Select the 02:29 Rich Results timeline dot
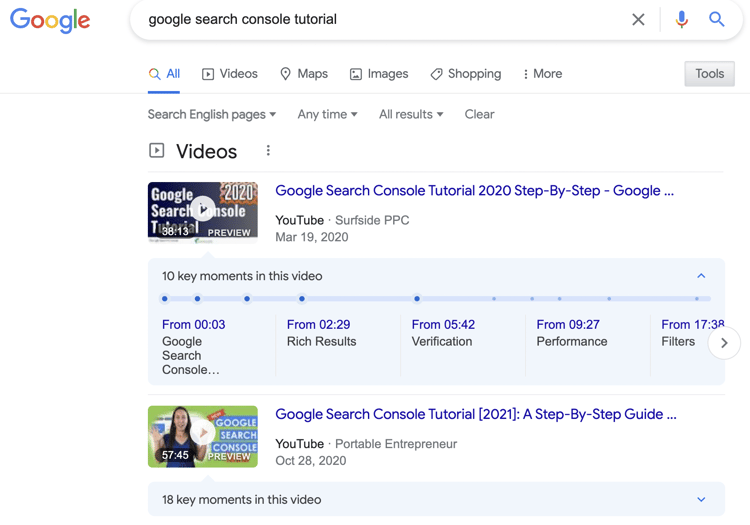 click(198, 298)
